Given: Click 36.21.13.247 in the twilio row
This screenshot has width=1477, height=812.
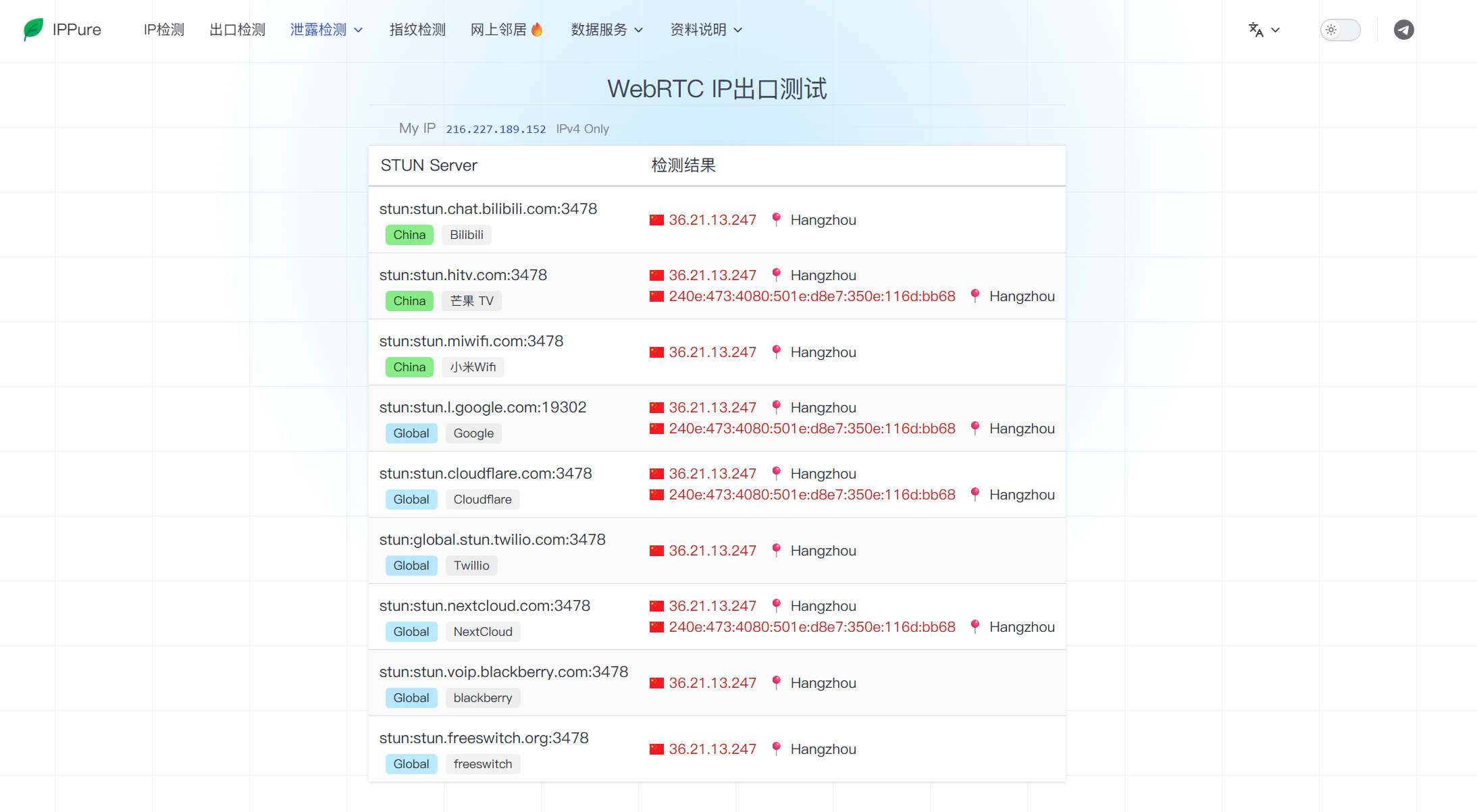Looking at the screenshot, I should 712,551.
